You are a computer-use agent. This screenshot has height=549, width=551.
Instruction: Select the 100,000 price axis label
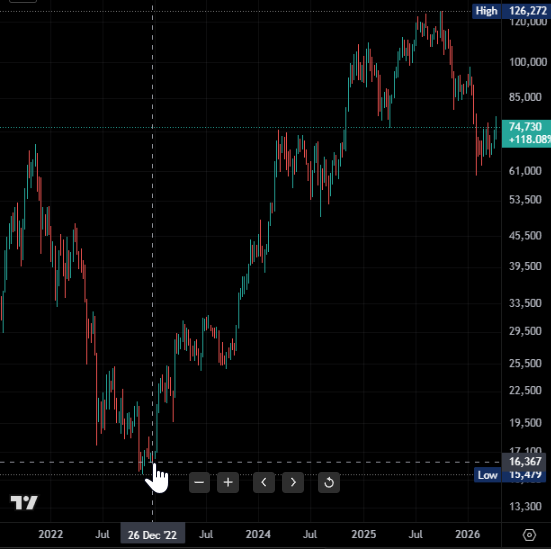point(528,62)
